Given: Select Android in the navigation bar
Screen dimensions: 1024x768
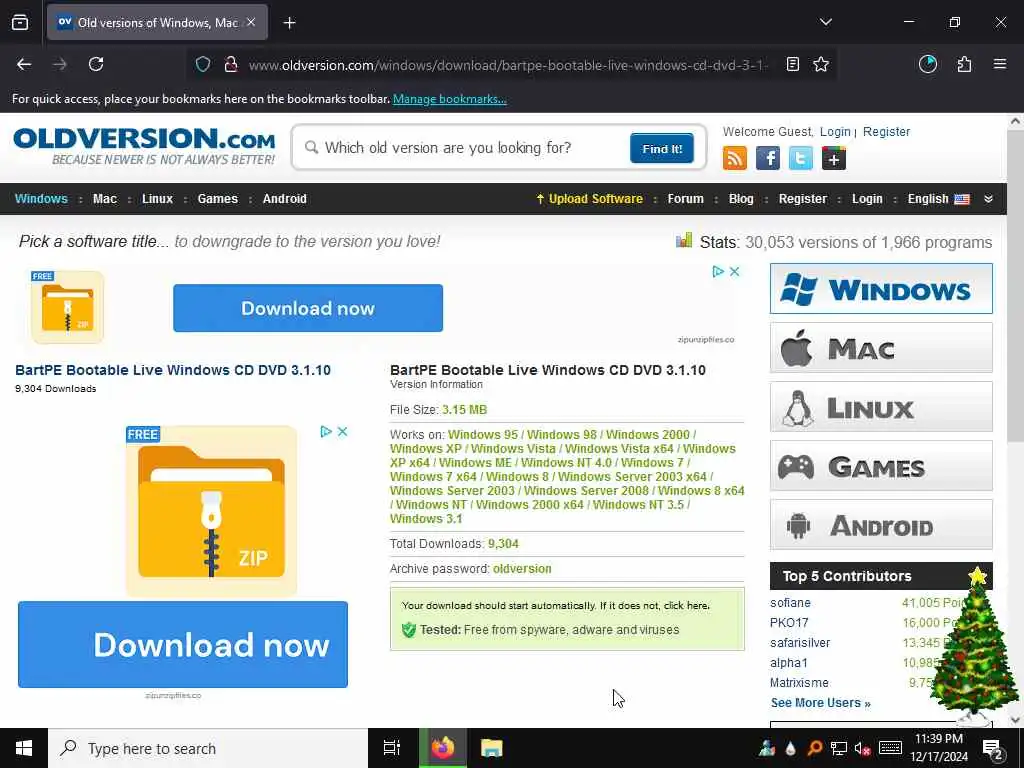Looking at the screenshot, I should [284, 199].
